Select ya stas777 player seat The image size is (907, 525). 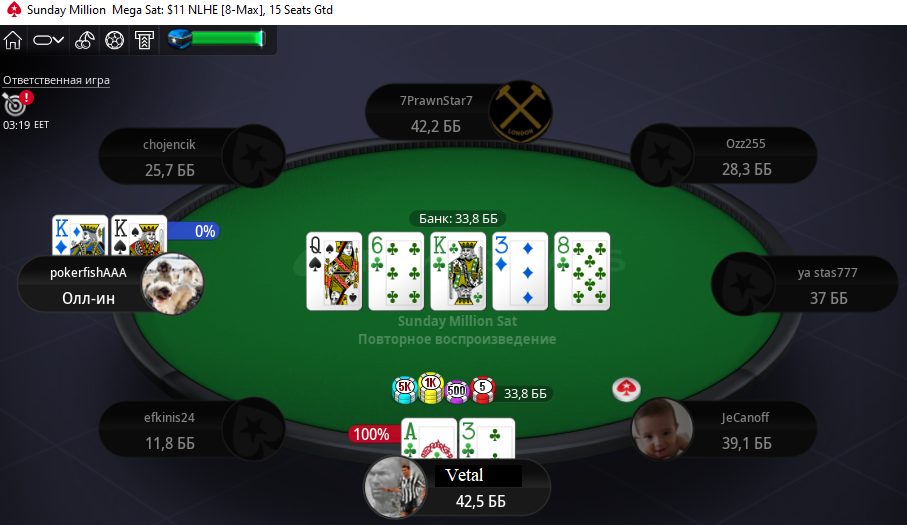(x=805, y=285)
